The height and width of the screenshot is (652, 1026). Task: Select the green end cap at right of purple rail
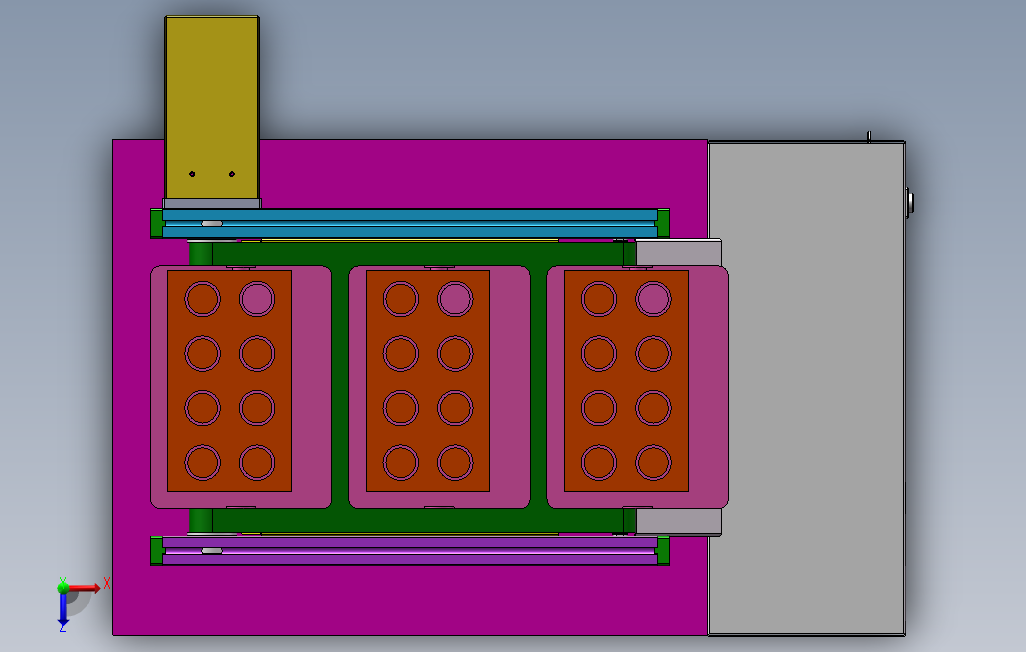pyautogui.click(x=663, y=551)
